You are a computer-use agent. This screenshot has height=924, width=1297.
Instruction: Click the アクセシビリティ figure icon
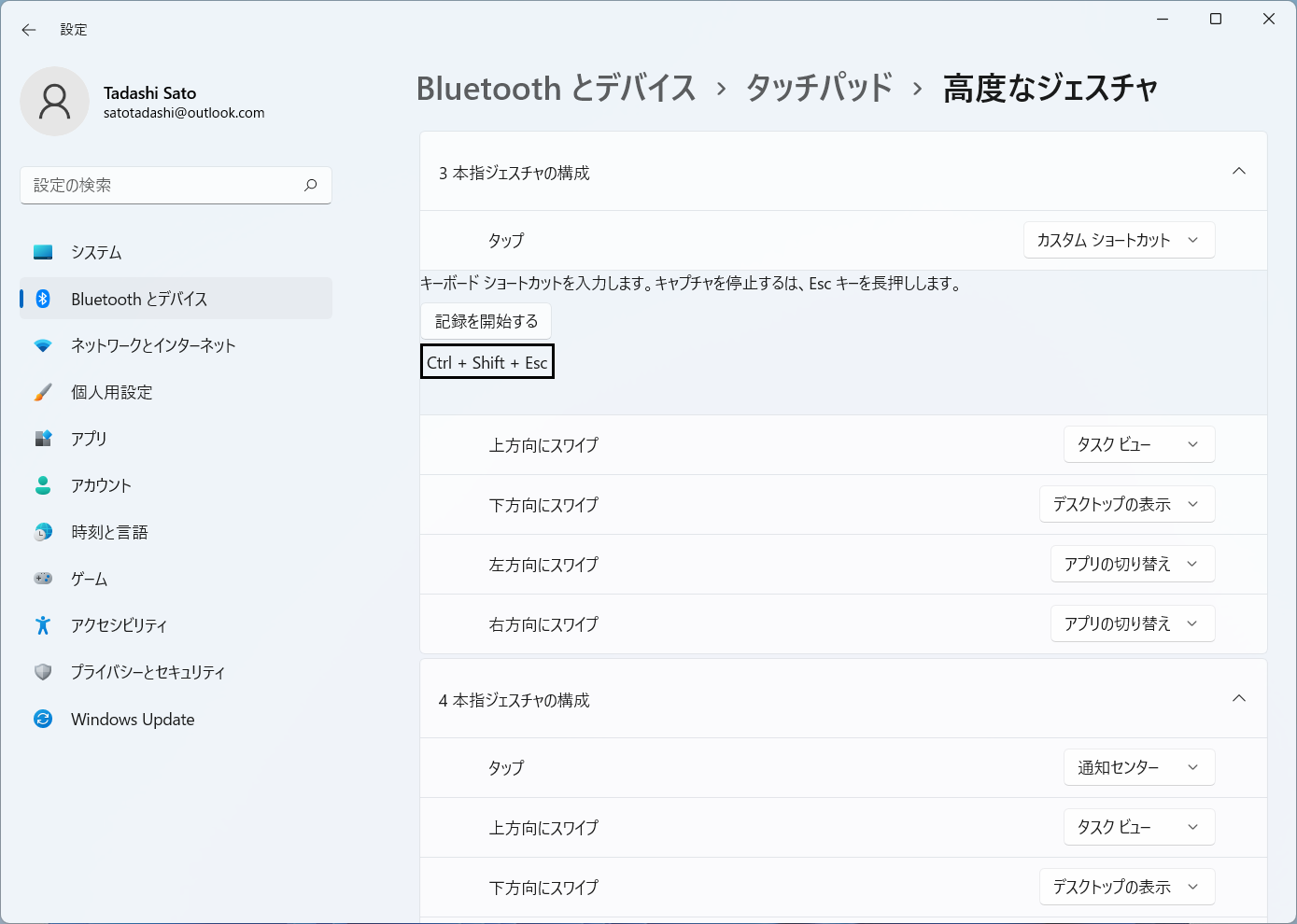pos(43,625)
